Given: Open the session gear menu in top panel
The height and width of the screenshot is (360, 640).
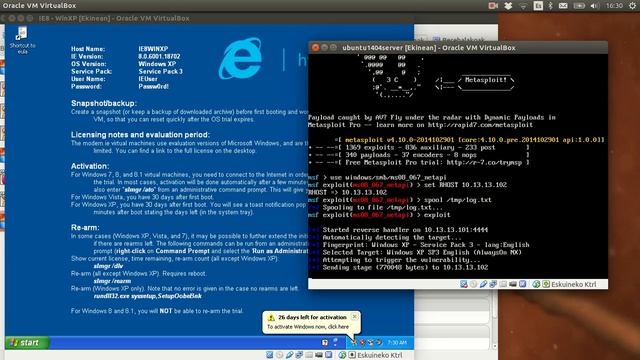Looking at the screenshot, I should coord(633,6).
